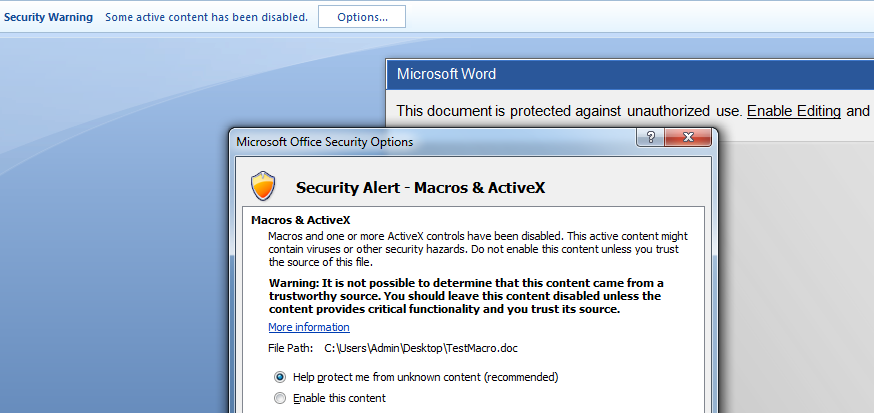The image size is (874, 413).
Task: Click the orange security shield icon
Action: [262, 186]
